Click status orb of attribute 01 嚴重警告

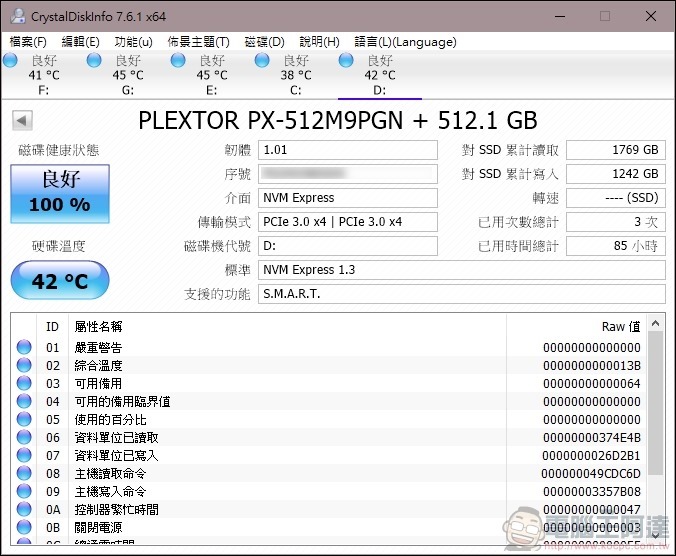tap(24, 347)
